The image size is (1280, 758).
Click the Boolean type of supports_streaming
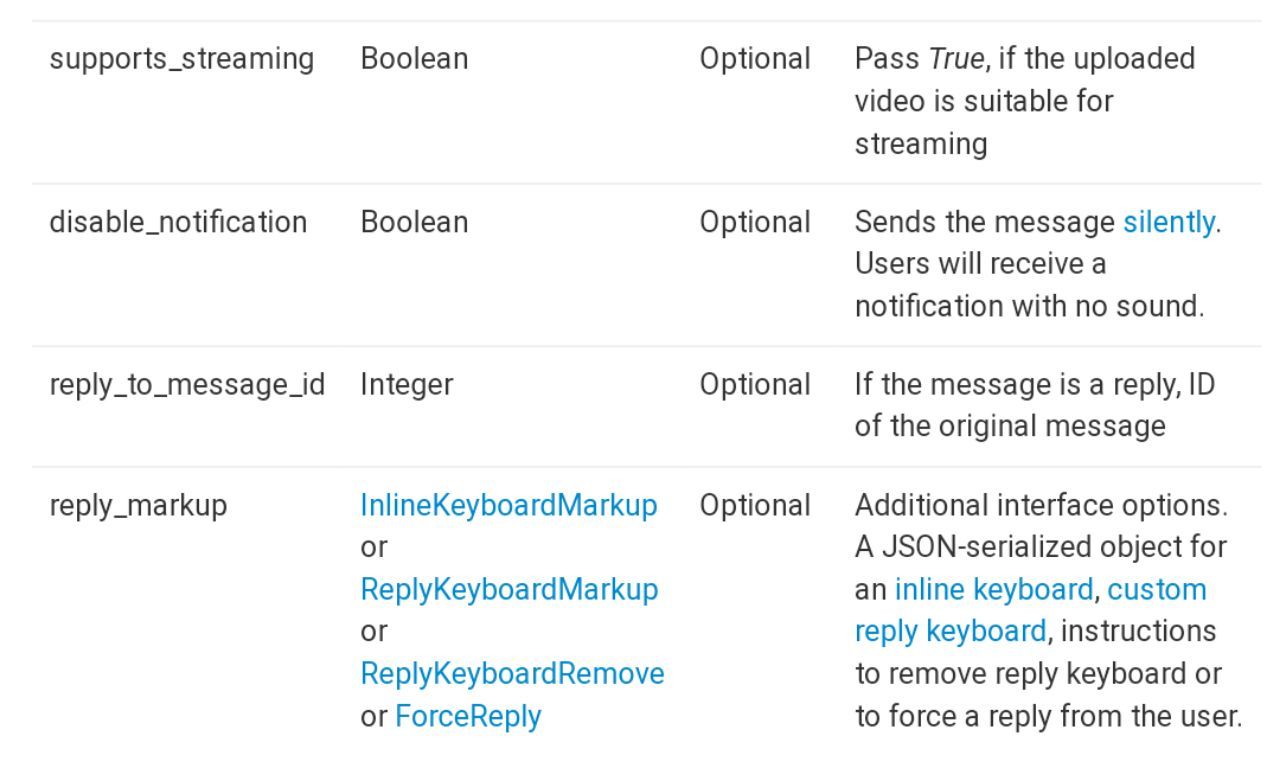[414, 59]
